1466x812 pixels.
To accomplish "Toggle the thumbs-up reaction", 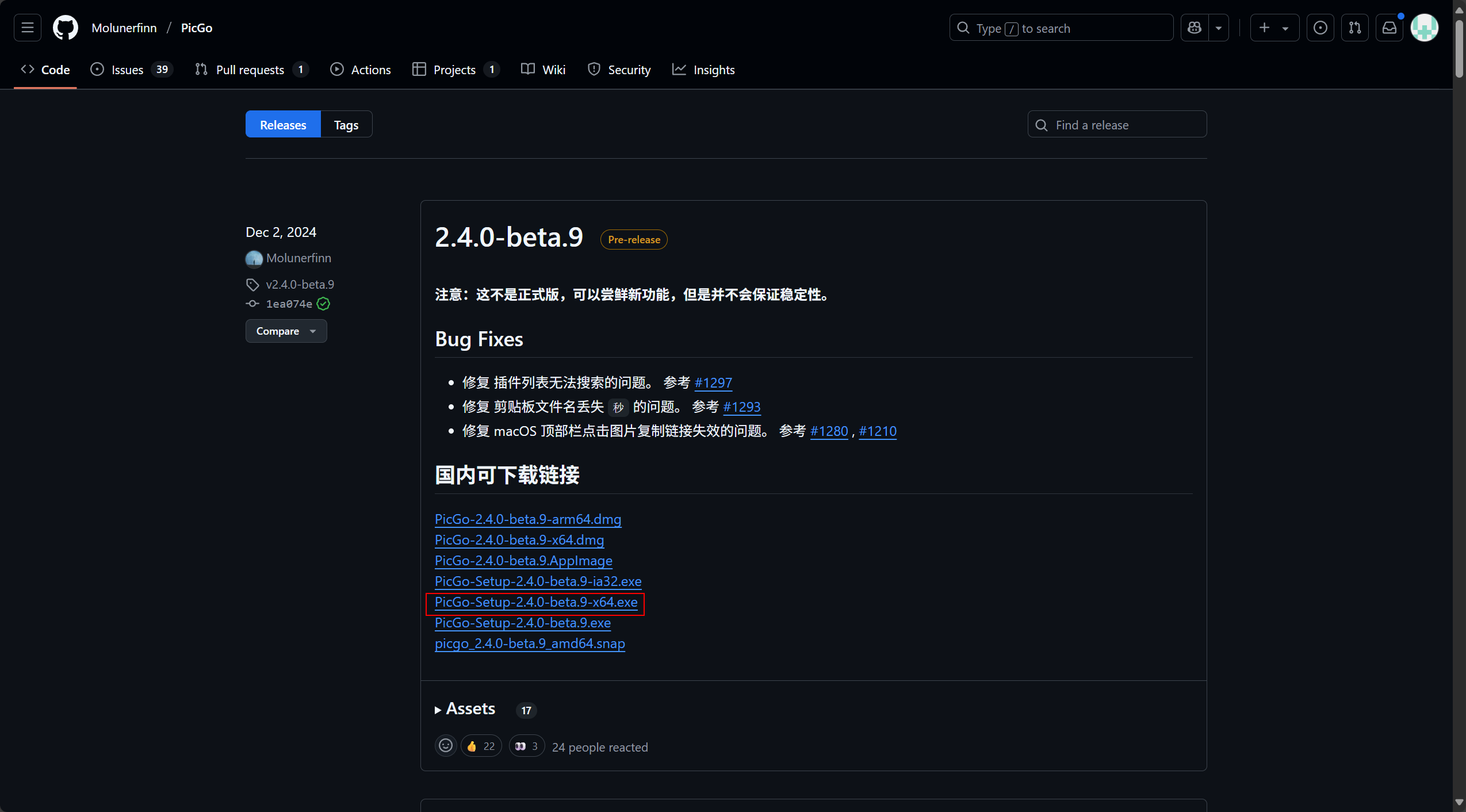I will tap(480, 745).
